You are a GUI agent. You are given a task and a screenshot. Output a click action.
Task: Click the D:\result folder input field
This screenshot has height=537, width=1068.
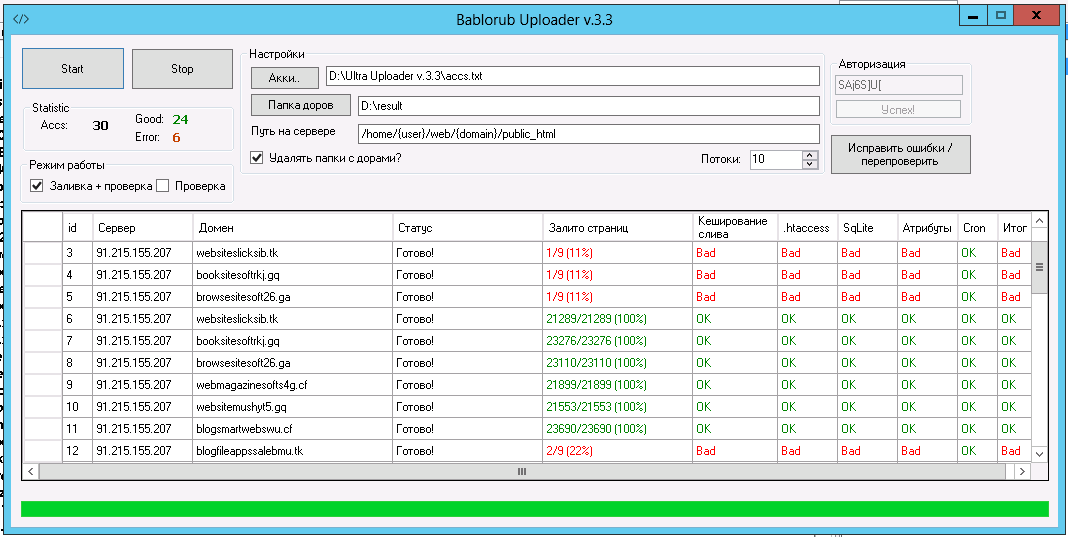point(588,106)
